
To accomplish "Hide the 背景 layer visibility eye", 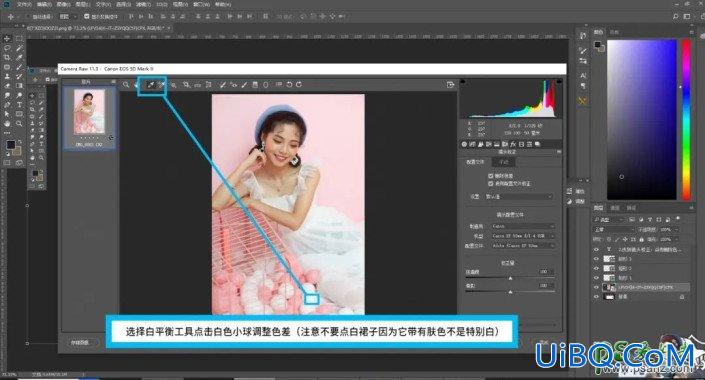I will pos(596,297).
